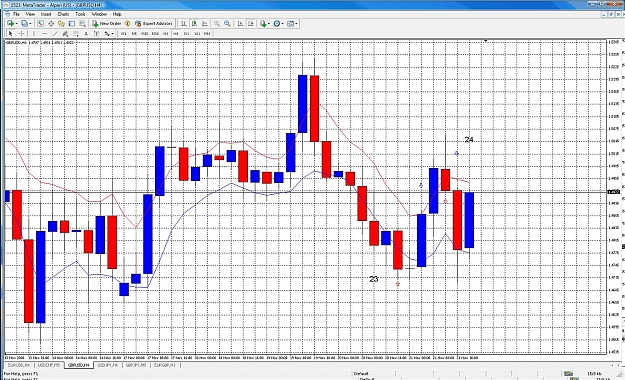Image resolution: width=625 pixels, height=380 pixels.
Task: Select the Cursor arrow tool
Action: pos(11,33)
